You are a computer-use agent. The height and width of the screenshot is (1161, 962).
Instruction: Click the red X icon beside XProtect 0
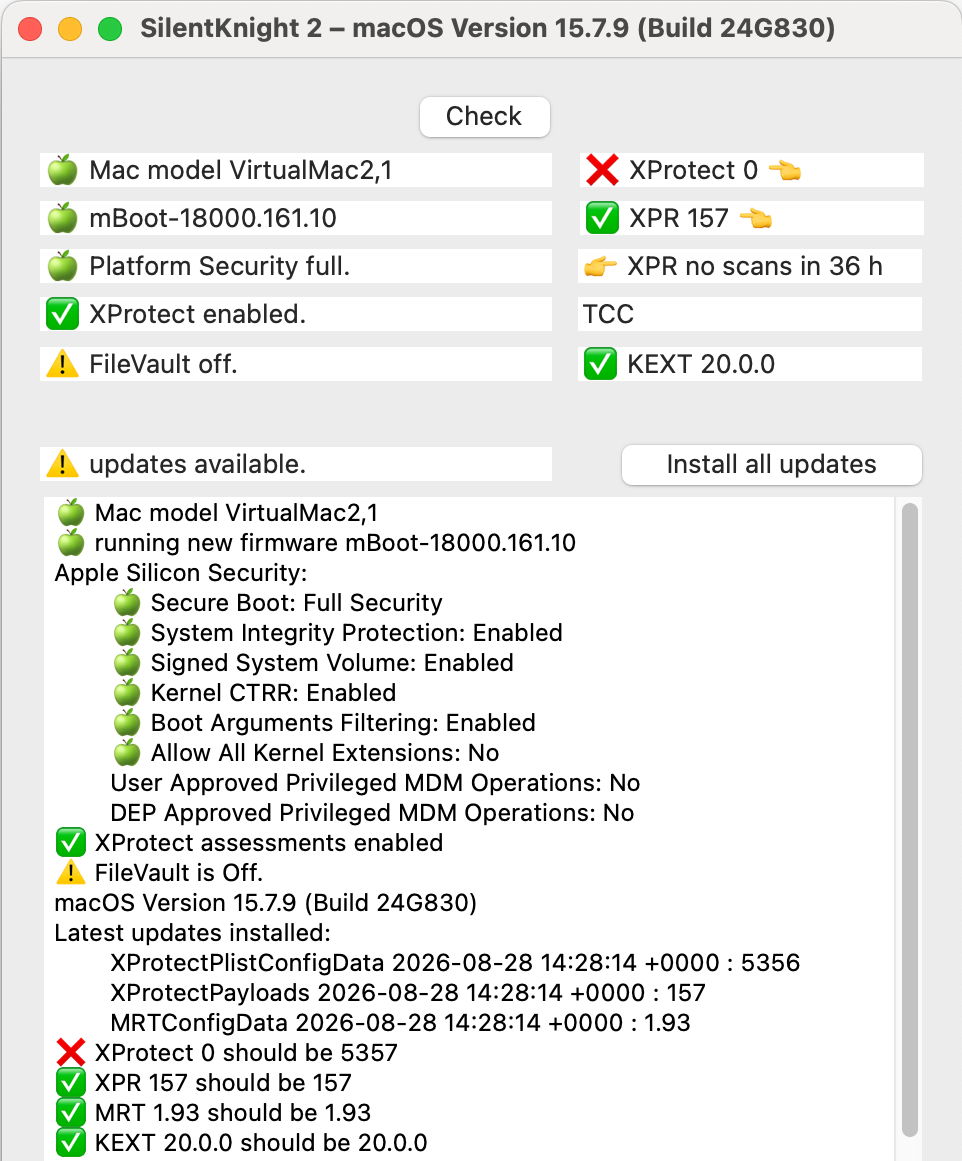click(x=601, y=170)
